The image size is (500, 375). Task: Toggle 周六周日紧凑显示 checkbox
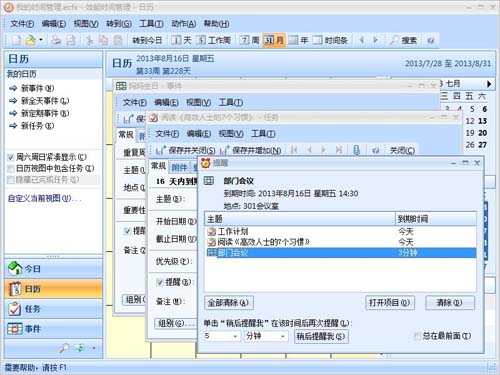point(11,157)
